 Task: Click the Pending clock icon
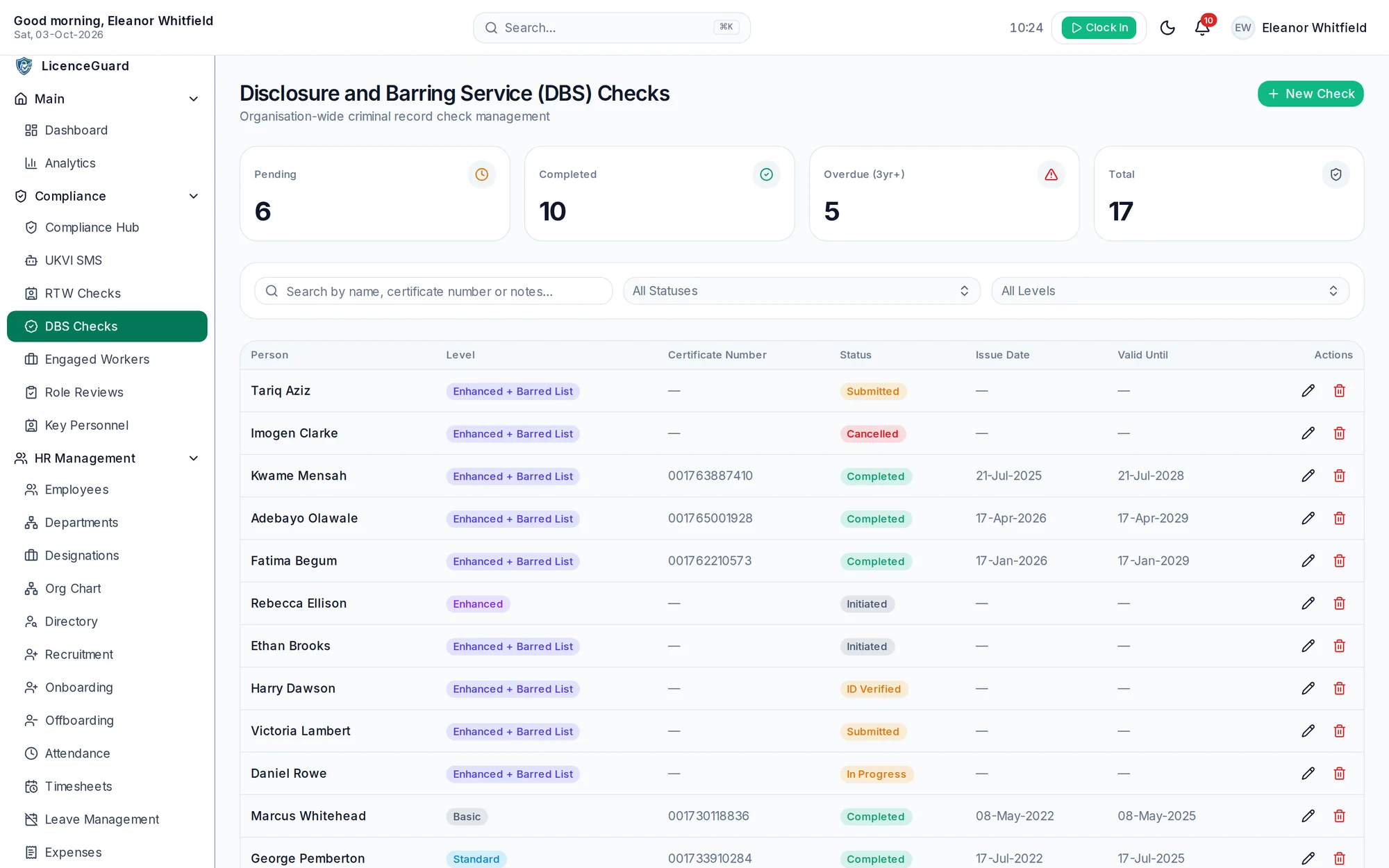[x=481, y=174]
